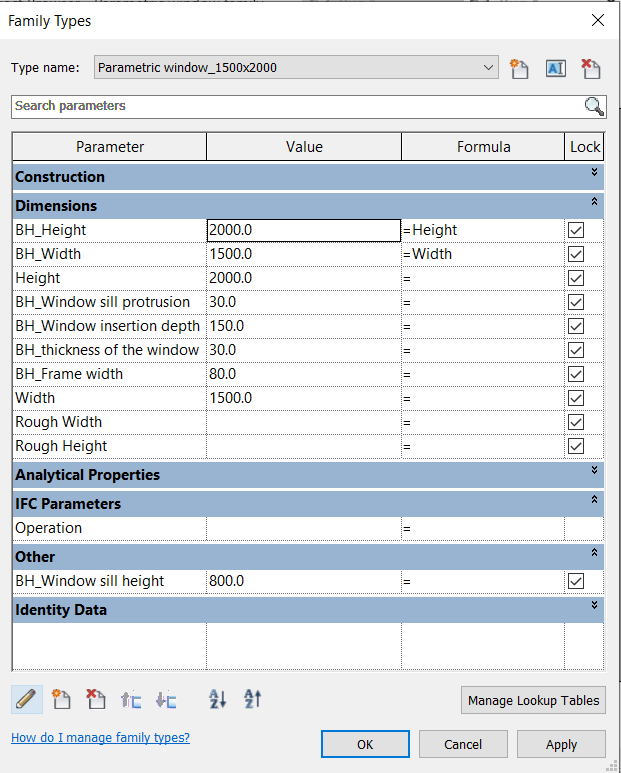Move parameter up icon
This screenshot has height=773, width=621.
(130, 700)
